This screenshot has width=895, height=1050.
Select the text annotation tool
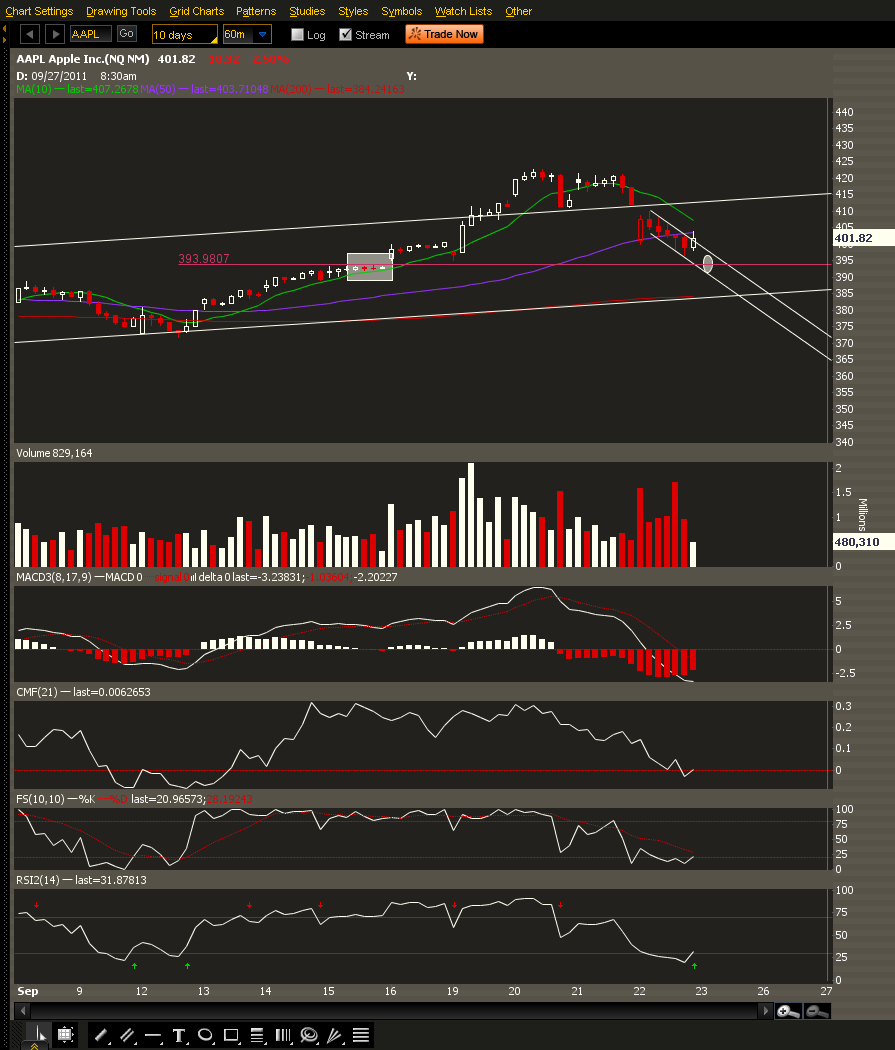coord(179,1035)
